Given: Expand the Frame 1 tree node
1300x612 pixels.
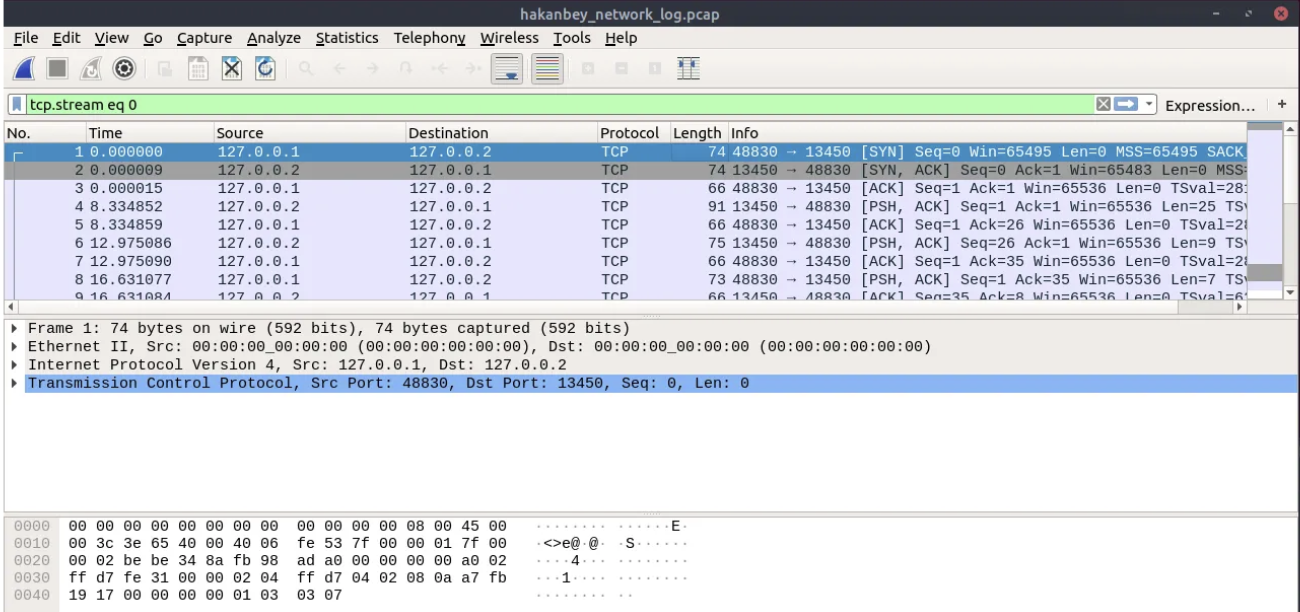Looking at the screenshot, I should 13,329.
